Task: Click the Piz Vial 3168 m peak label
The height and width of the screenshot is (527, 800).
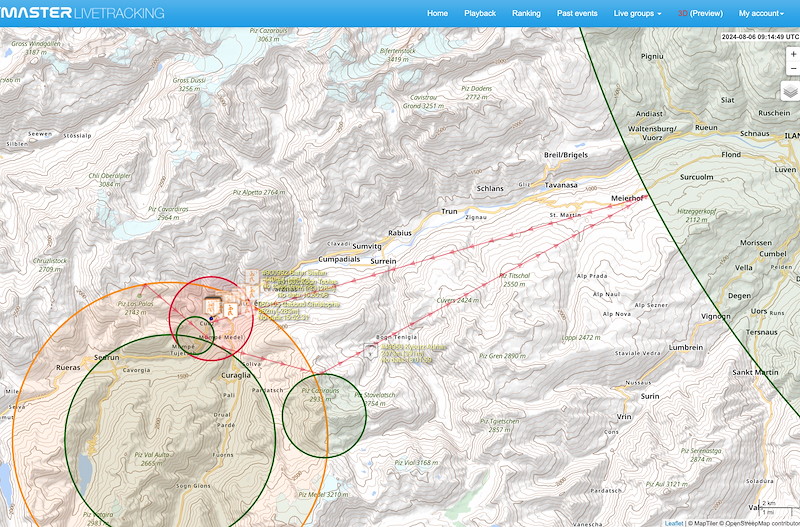Action: (416, 463)
